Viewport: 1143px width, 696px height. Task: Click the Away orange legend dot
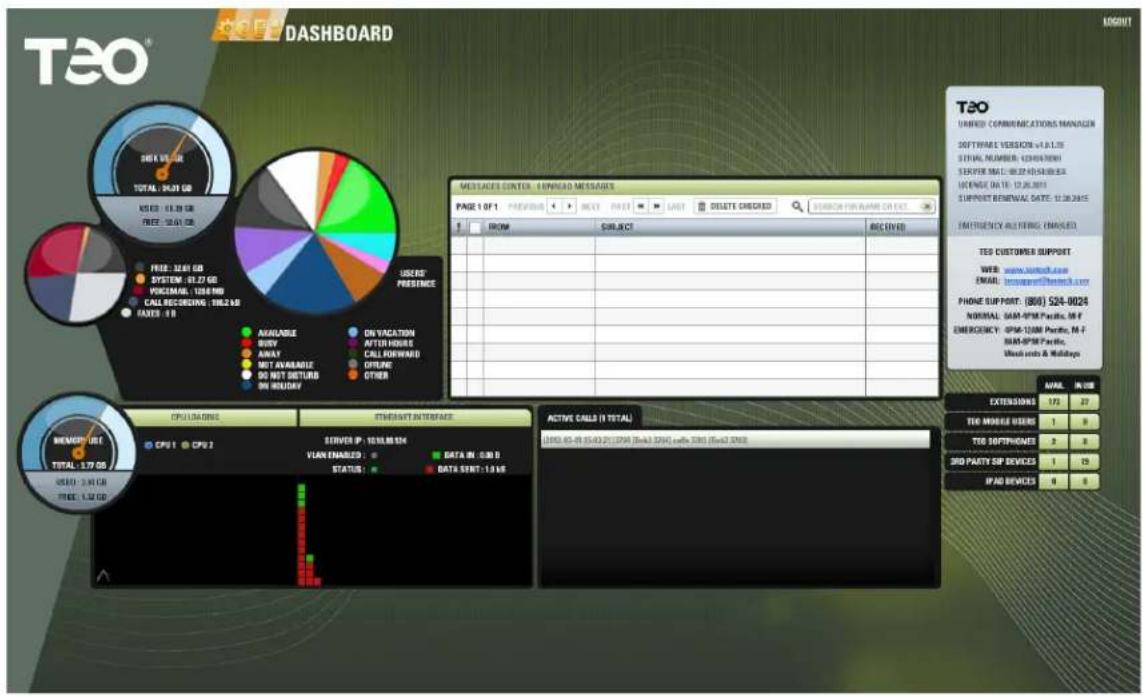pyautogui.click(x=246, y=353)
